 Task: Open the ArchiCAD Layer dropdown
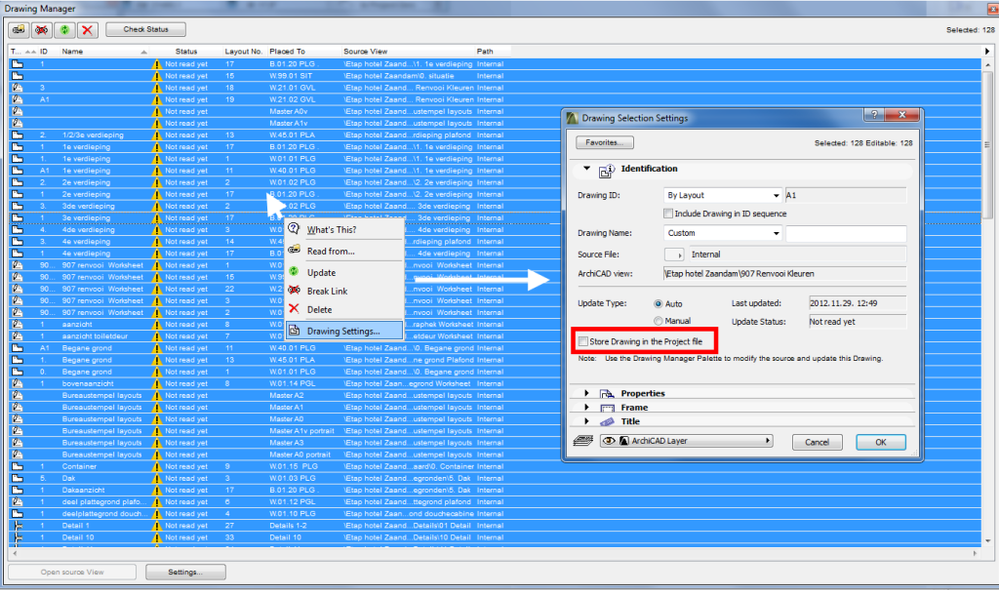[x=687, y=441]
